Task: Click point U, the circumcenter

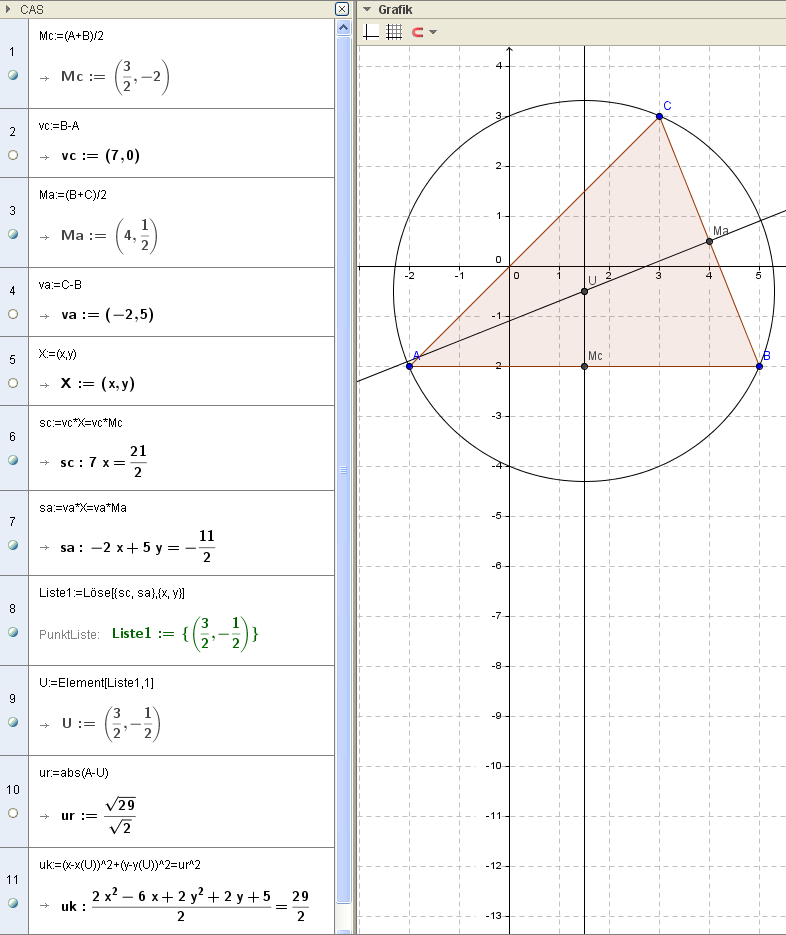Action: tap(584, 292)
